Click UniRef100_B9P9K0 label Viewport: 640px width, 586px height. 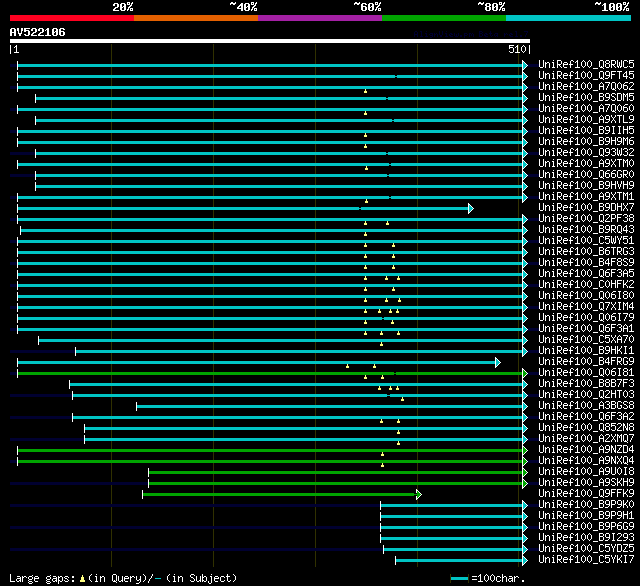(586, 505)
